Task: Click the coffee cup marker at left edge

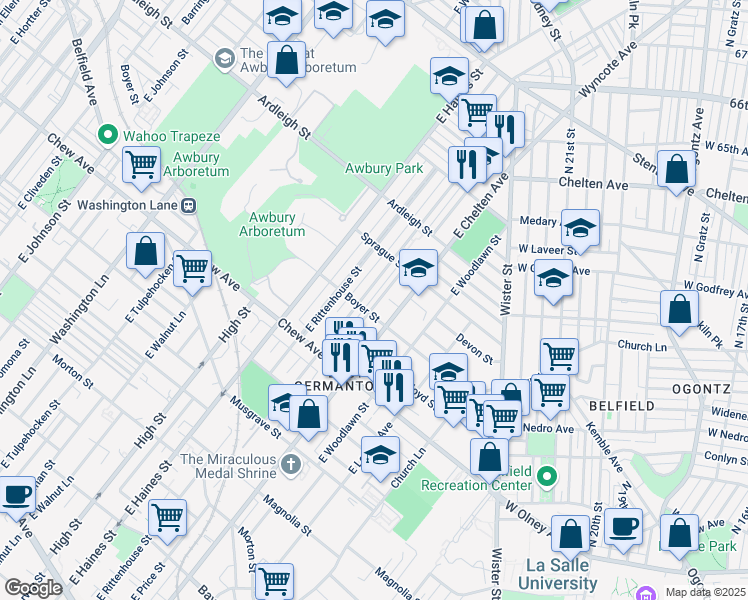Action: [x=17, y=495]
